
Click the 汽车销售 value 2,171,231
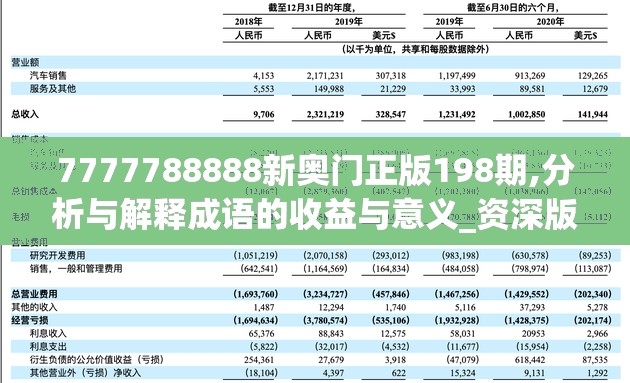pyautogui.click(x=325, y=76)
